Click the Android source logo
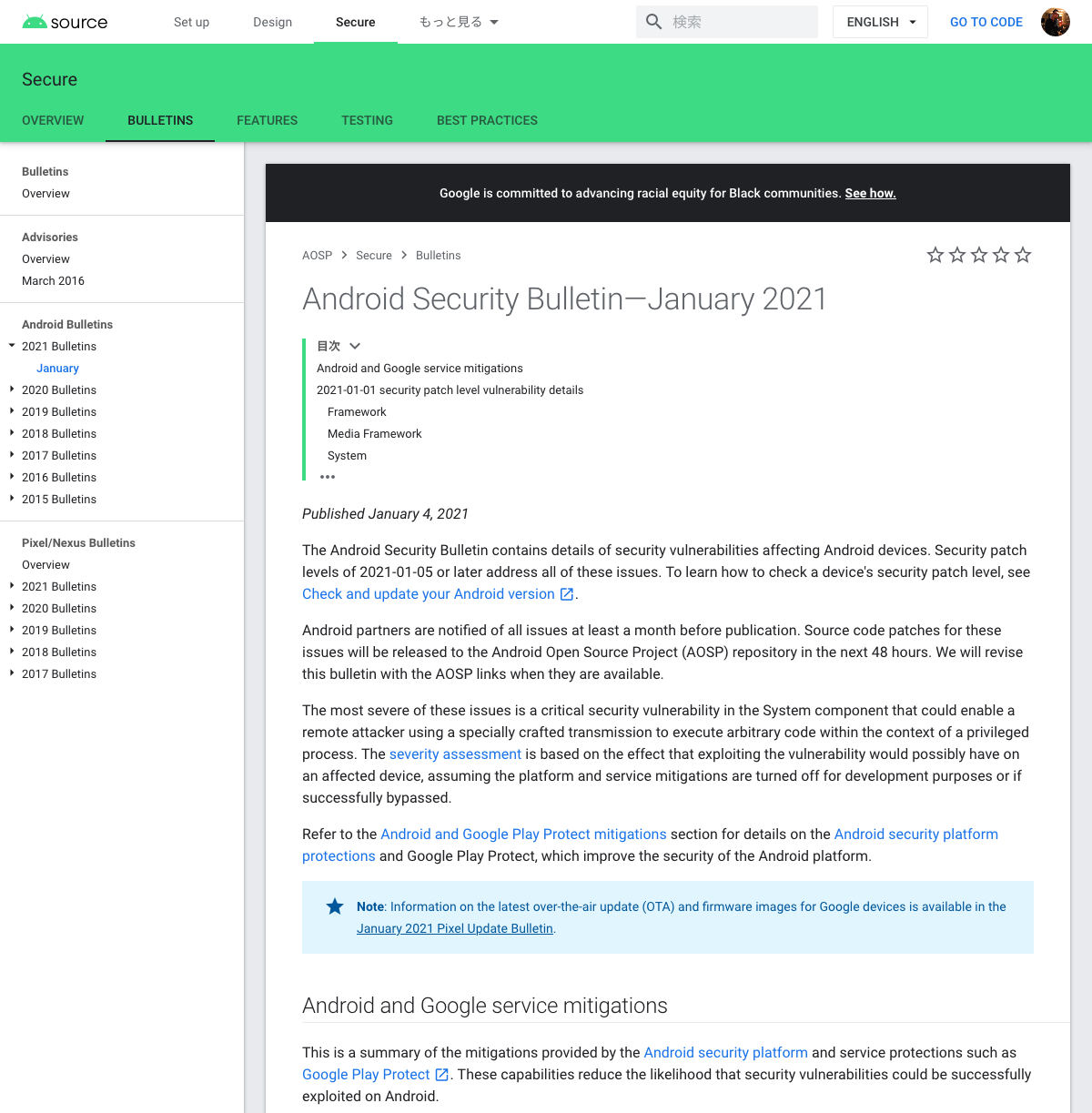 pyautogui.click(x=65, y=22)
